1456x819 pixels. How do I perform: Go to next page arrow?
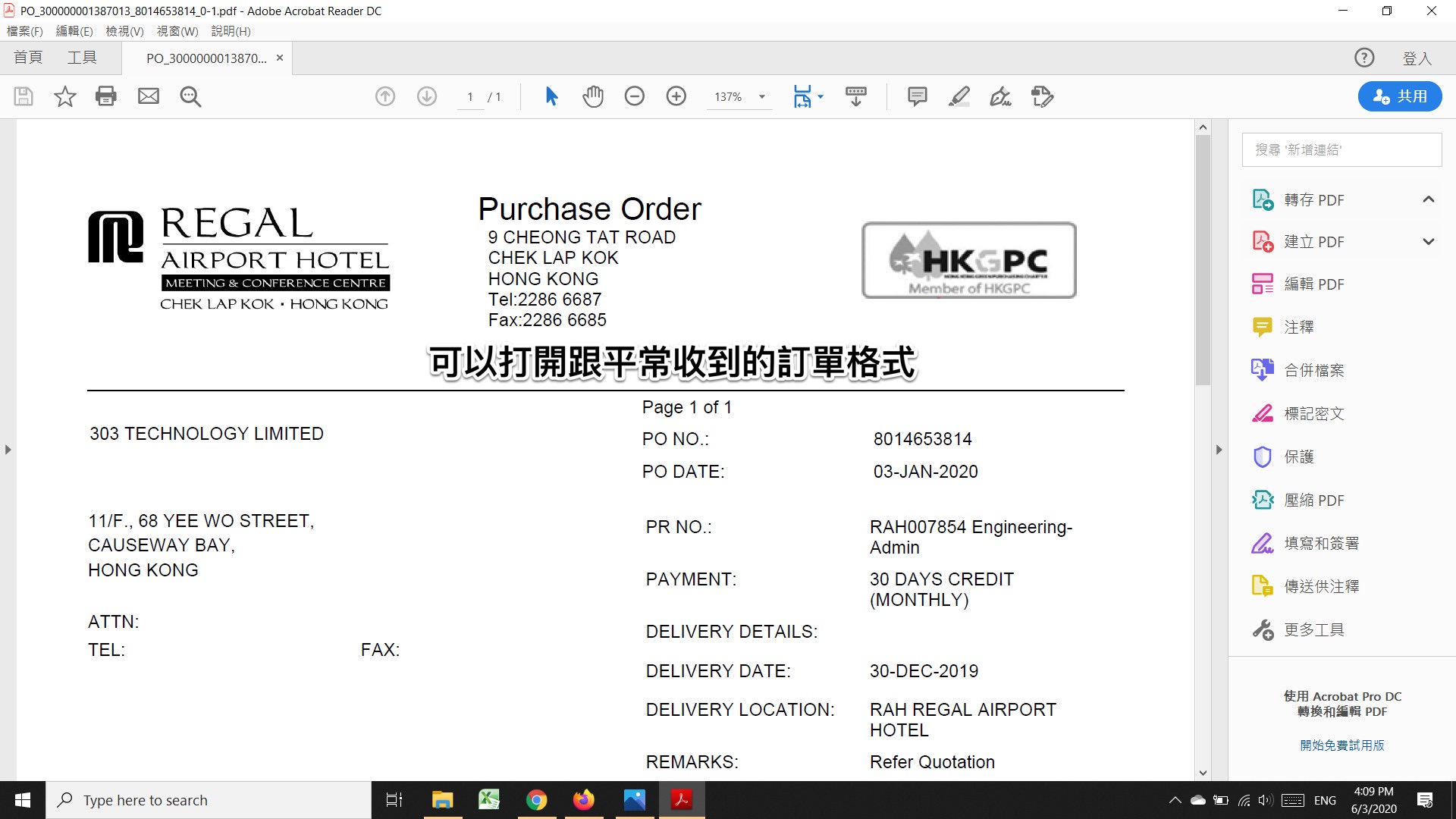click(x=427, y=96)
